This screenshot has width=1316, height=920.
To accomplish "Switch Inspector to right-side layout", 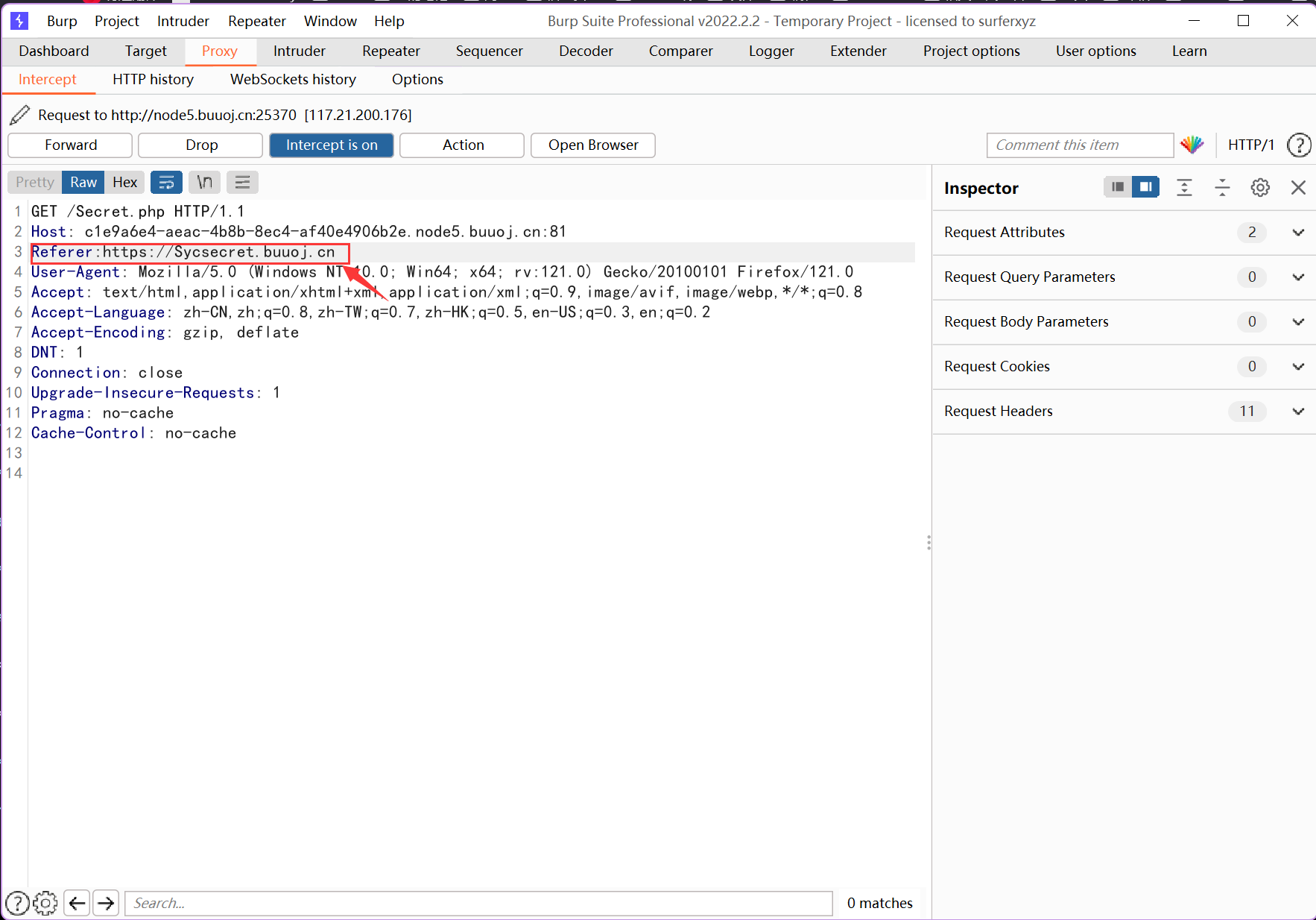I will tap(1145, 187).
